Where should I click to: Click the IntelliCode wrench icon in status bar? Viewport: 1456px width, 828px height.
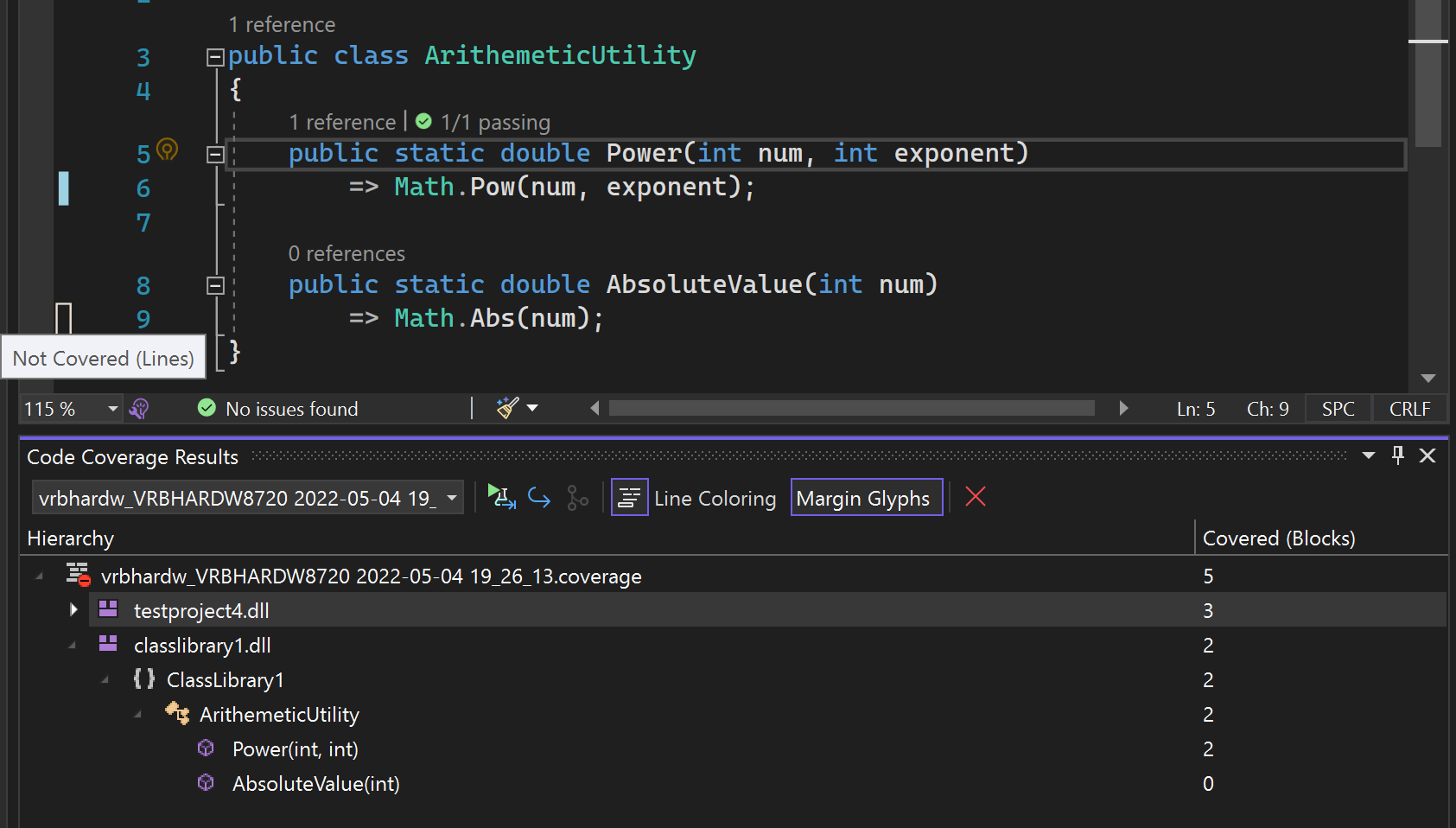pos(138,408)
